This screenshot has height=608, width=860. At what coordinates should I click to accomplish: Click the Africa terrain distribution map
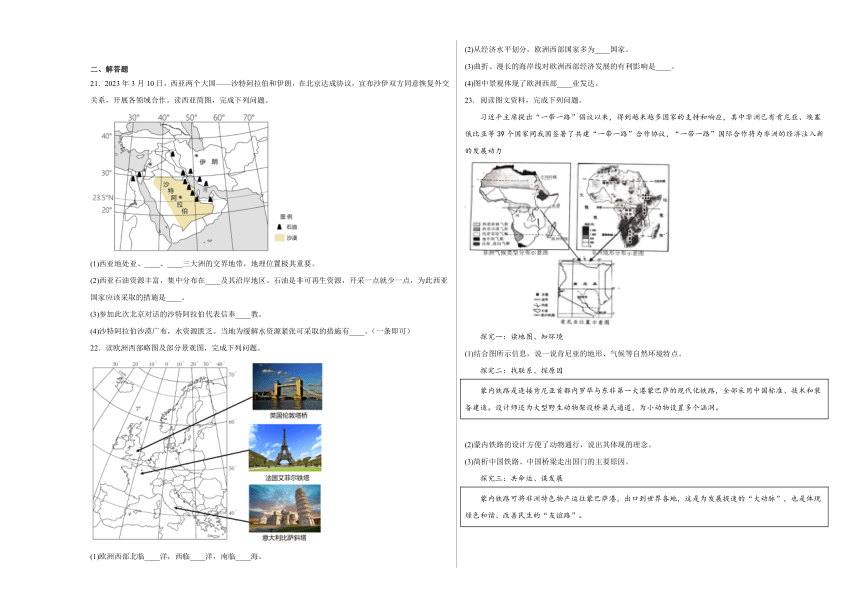623,207
